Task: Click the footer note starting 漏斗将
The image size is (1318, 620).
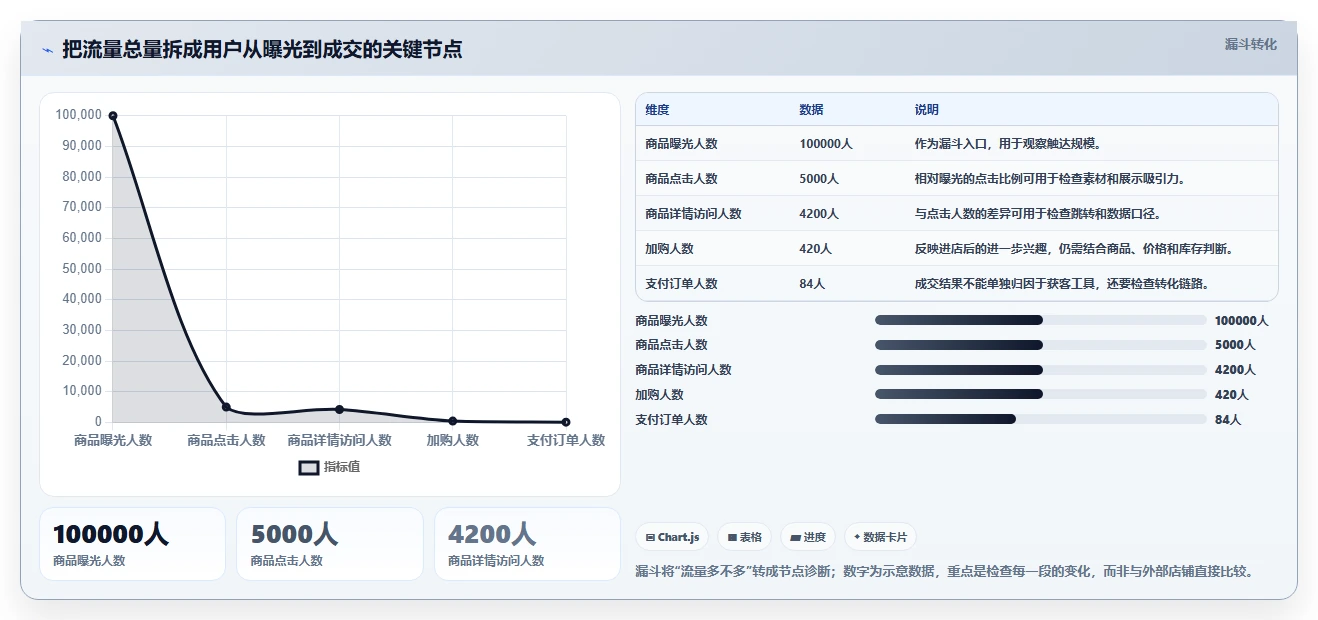Action: (945, 572)
